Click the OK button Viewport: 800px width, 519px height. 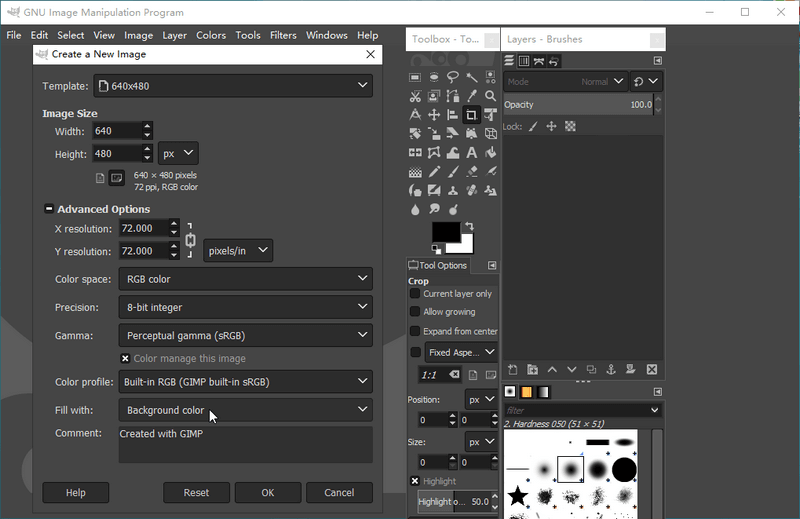tap(267, 492)
